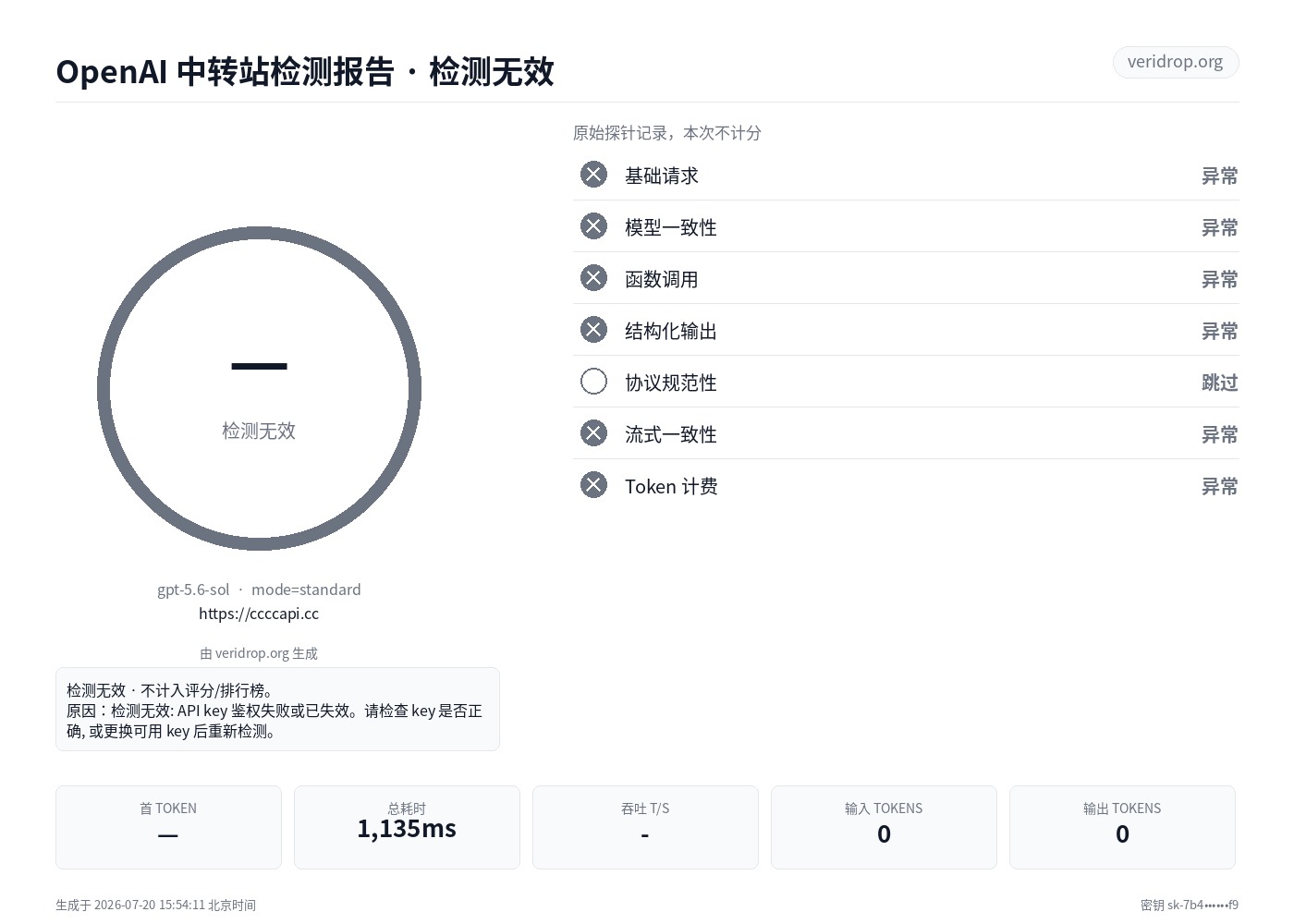This screenshot has width=1294, height=924.
Task: Open the veridrop.org badge
Action: pos(1175,62)
